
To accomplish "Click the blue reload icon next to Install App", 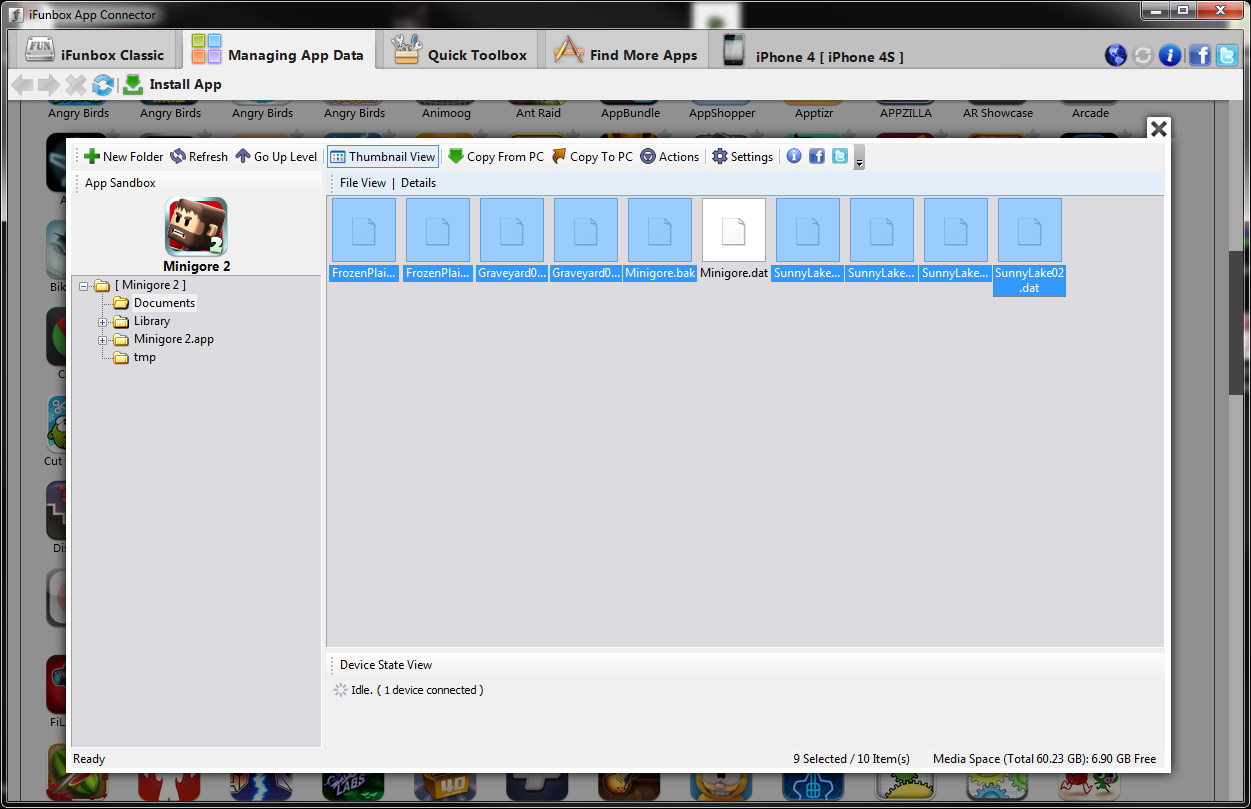I will pos(103,85).
